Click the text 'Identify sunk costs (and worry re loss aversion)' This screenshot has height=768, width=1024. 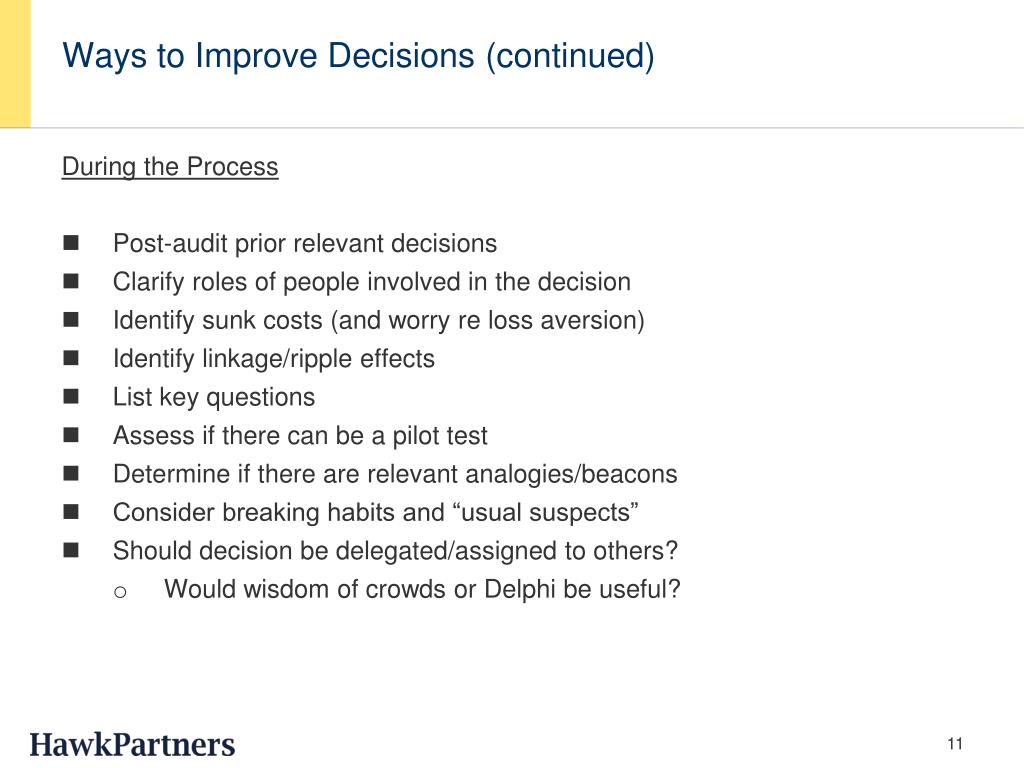coord(379,321)
